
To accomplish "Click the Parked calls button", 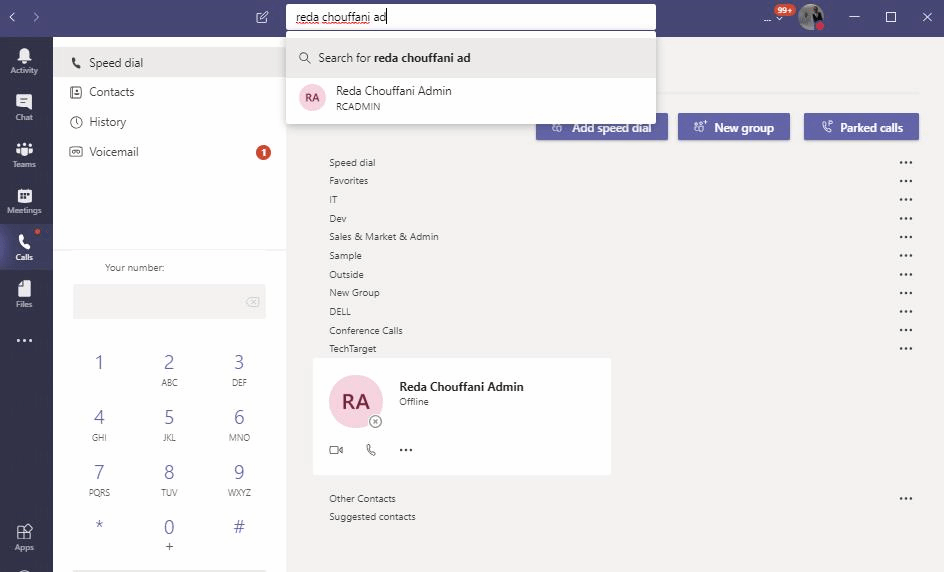I will 861,127.
